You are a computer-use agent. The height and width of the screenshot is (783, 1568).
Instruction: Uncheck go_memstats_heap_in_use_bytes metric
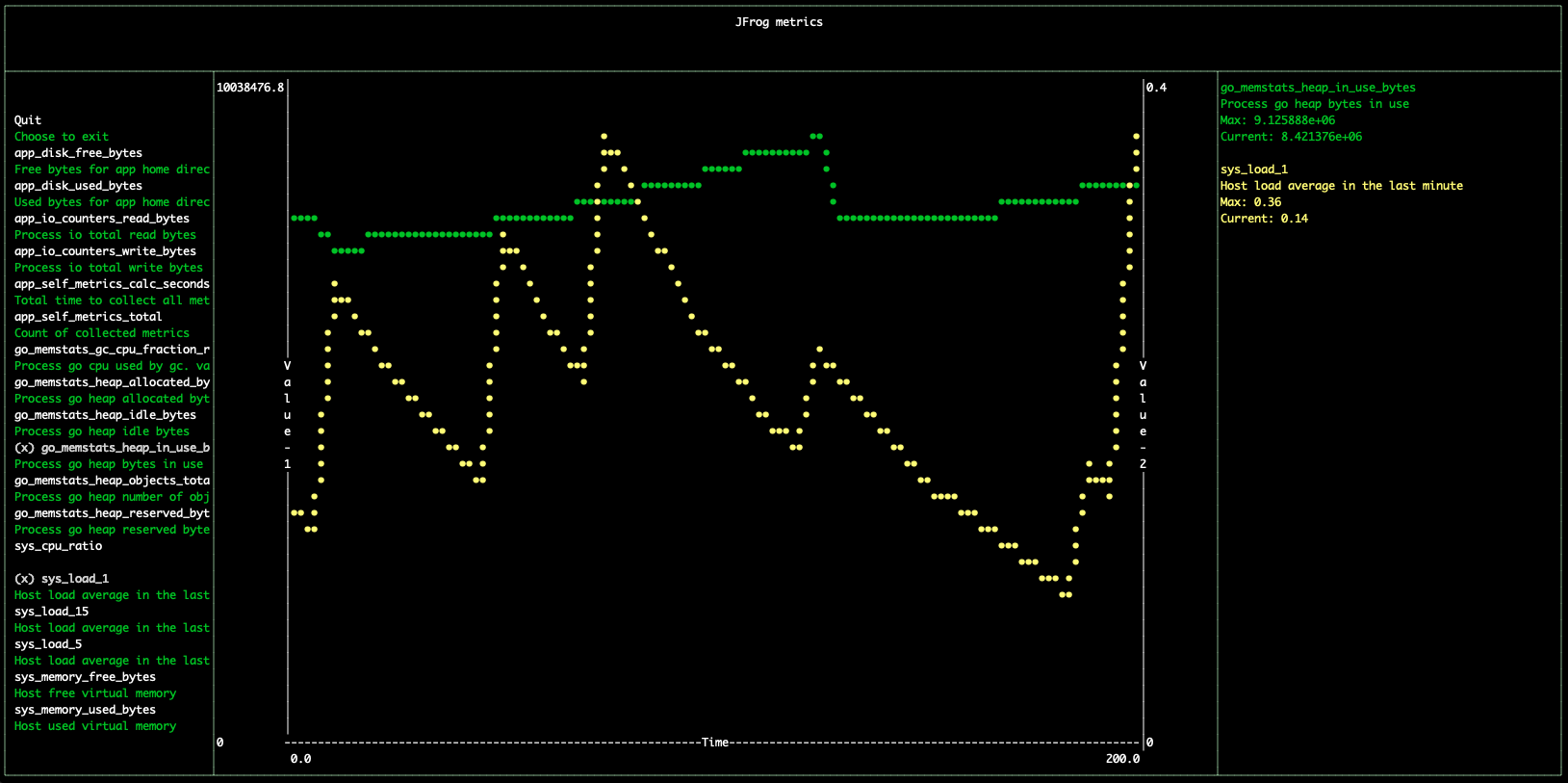click(x=112, y=448)
